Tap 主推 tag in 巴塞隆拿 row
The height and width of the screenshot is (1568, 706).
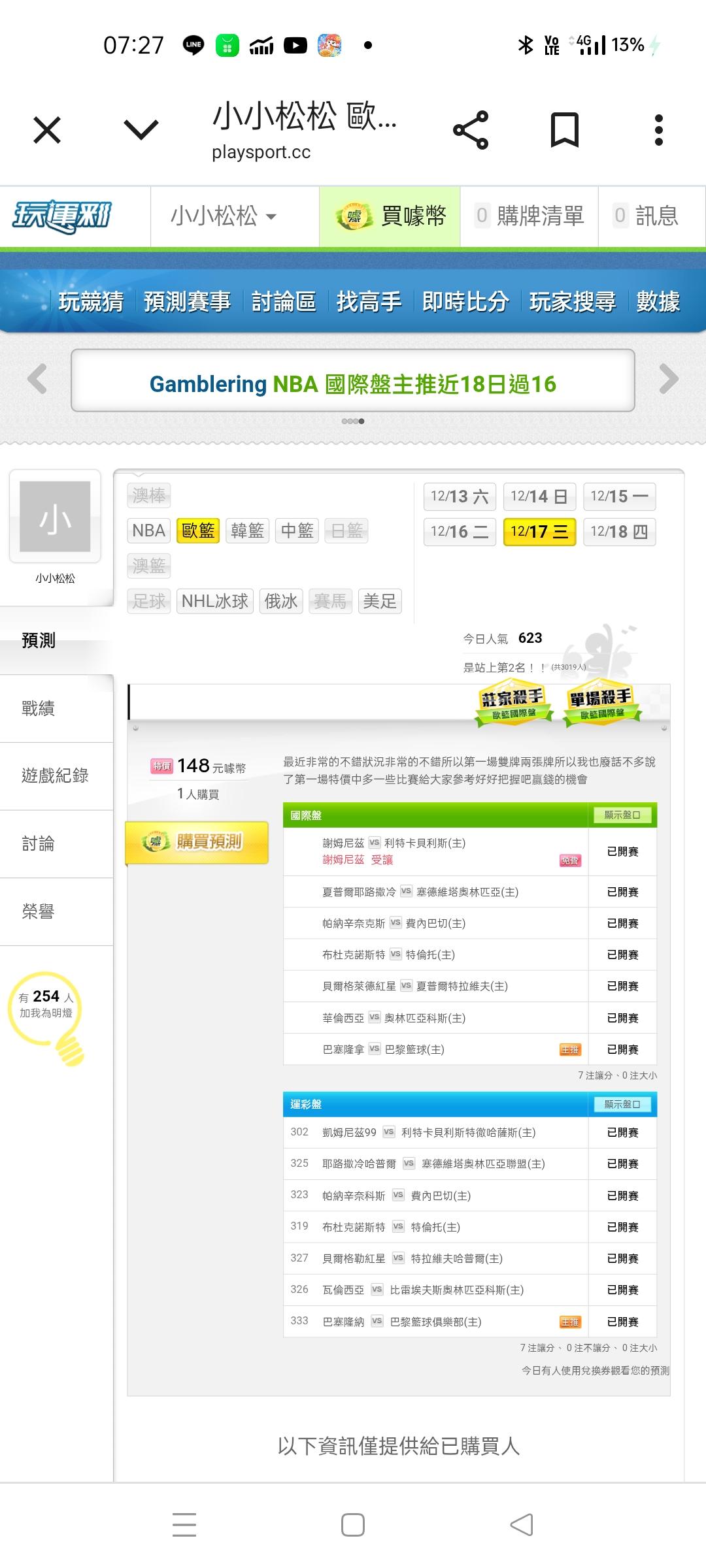[570, 1050]
